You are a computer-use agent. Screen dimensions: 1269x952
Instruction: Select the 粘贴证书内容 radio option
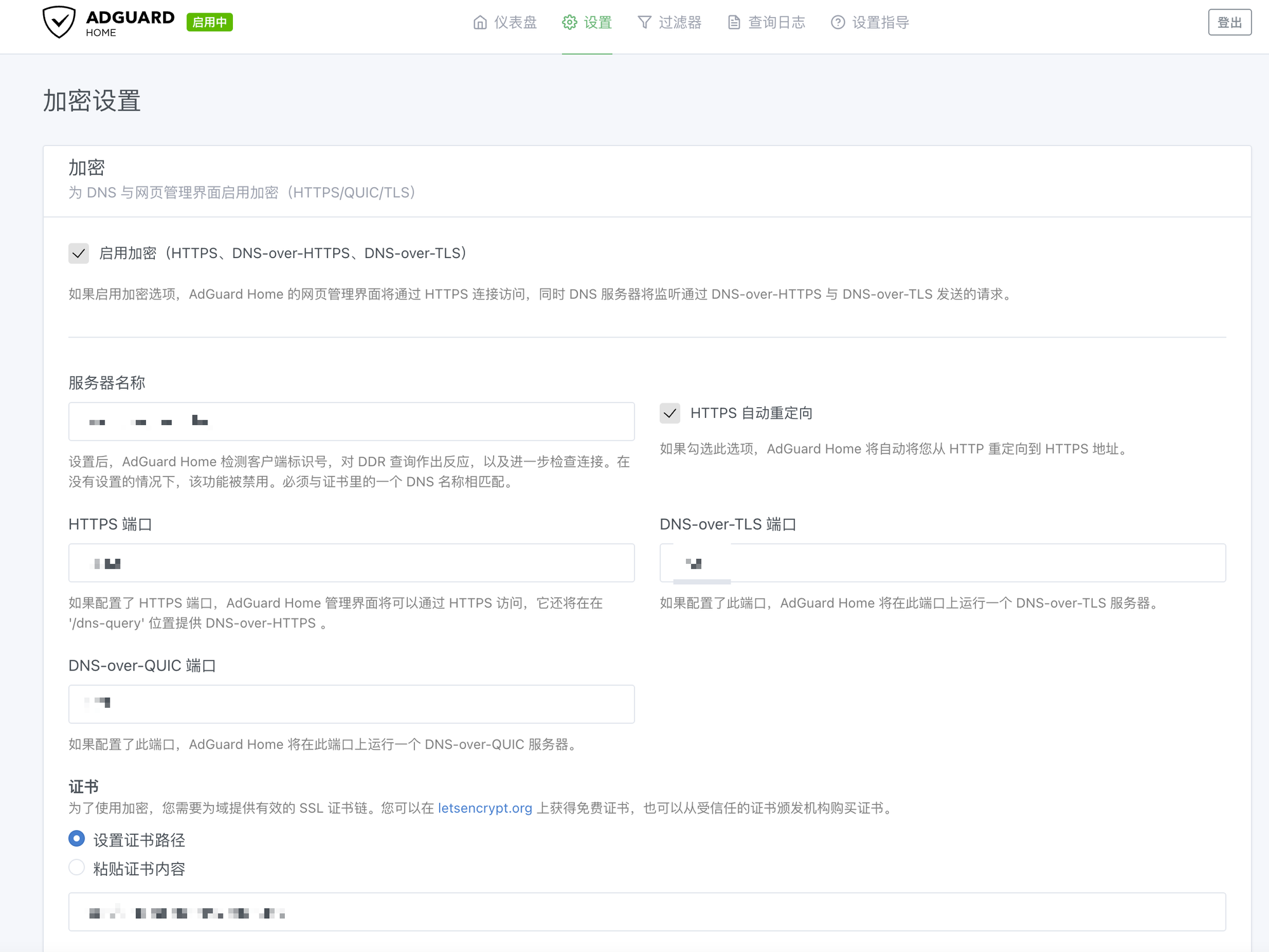(77, 868)
